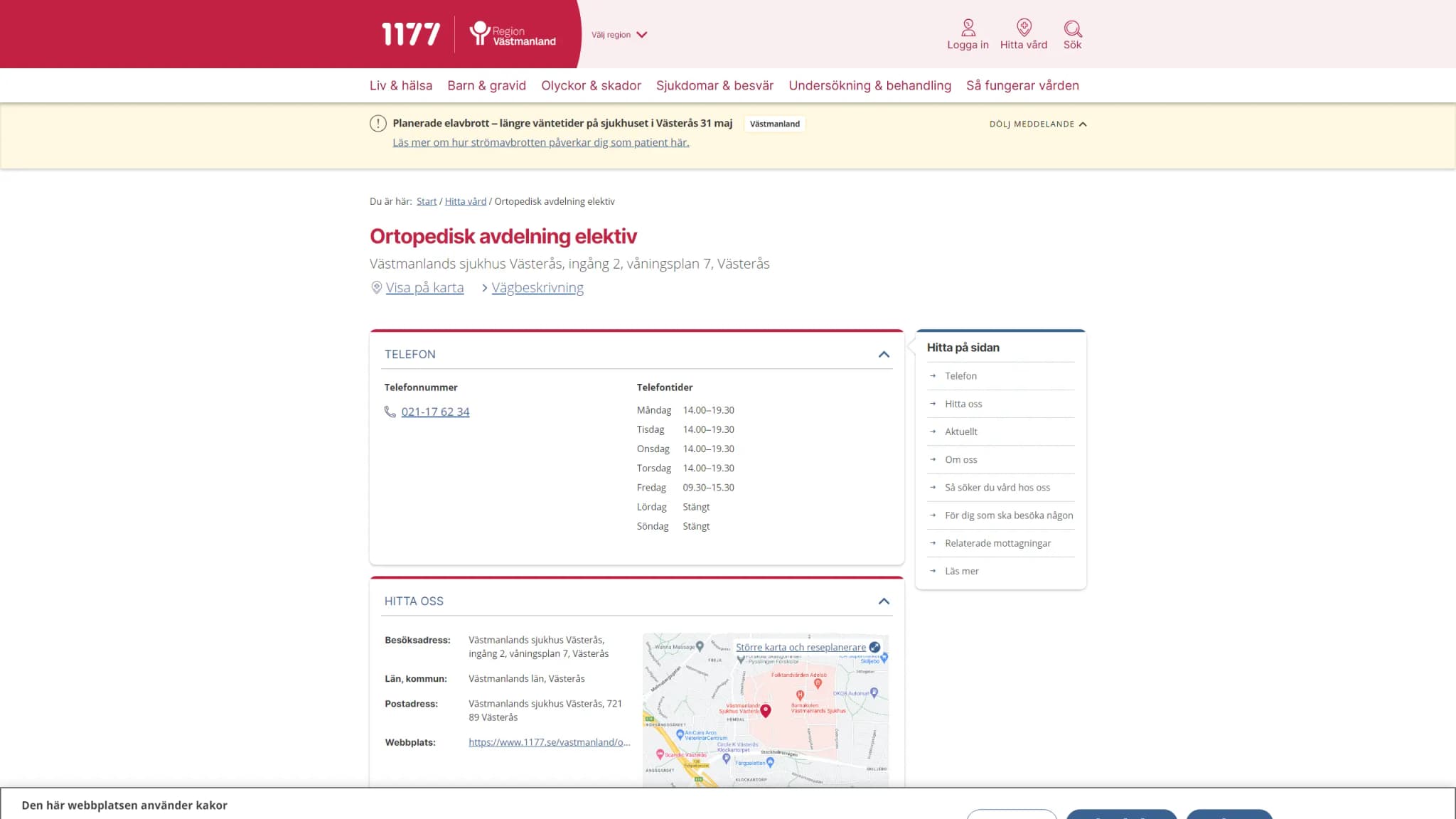Viewport: 1456px width, 819px height.
Task: Call phone number 021-17 62 34
Action: (x=435, y=412)
